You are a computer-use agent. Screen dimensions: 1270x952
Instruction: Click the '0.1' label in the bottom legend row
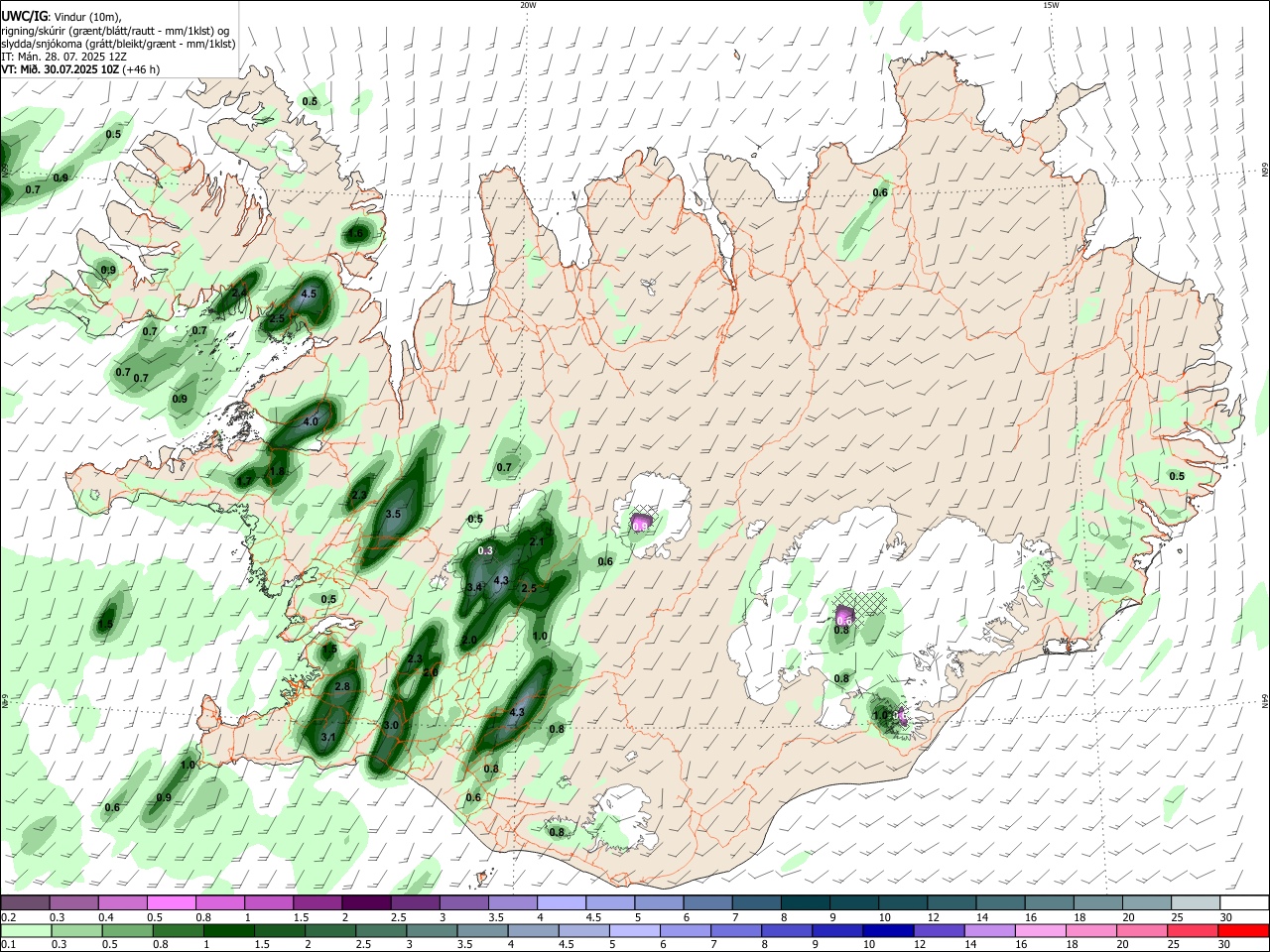tap(8, 945)
